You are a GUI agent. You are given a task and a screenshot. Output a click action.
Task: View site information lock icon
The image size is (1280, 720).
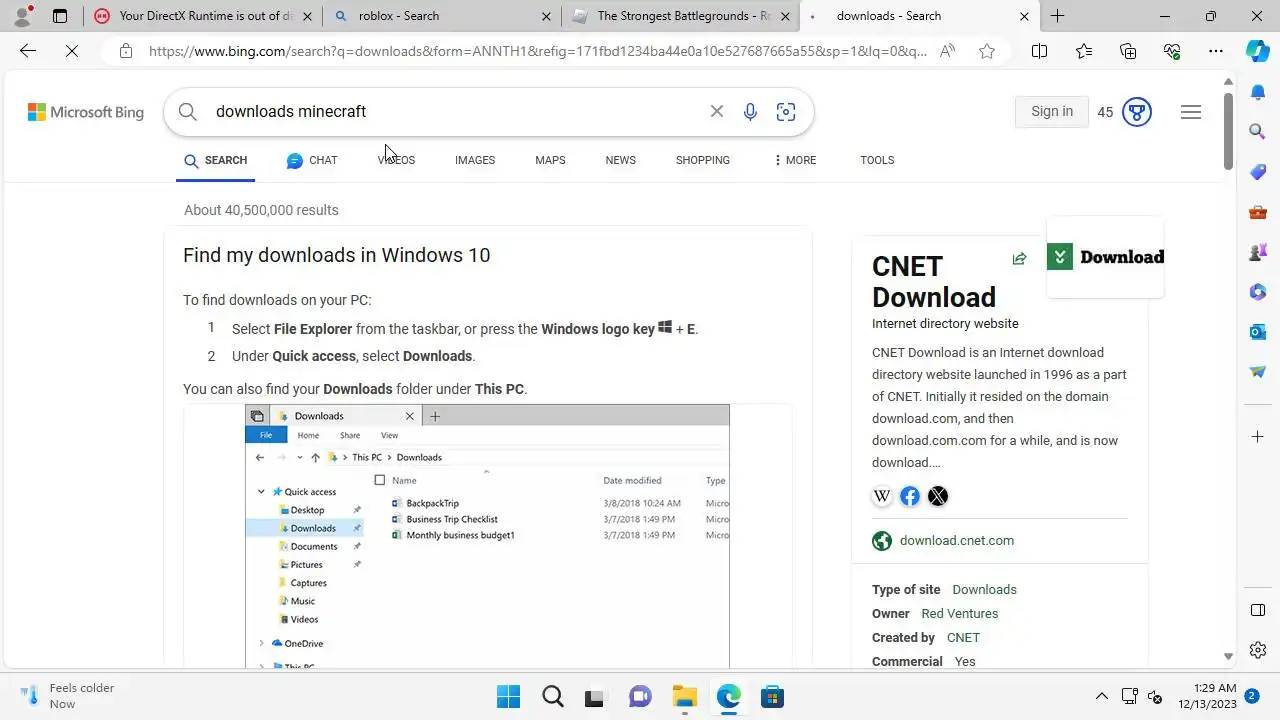[125, 51]
